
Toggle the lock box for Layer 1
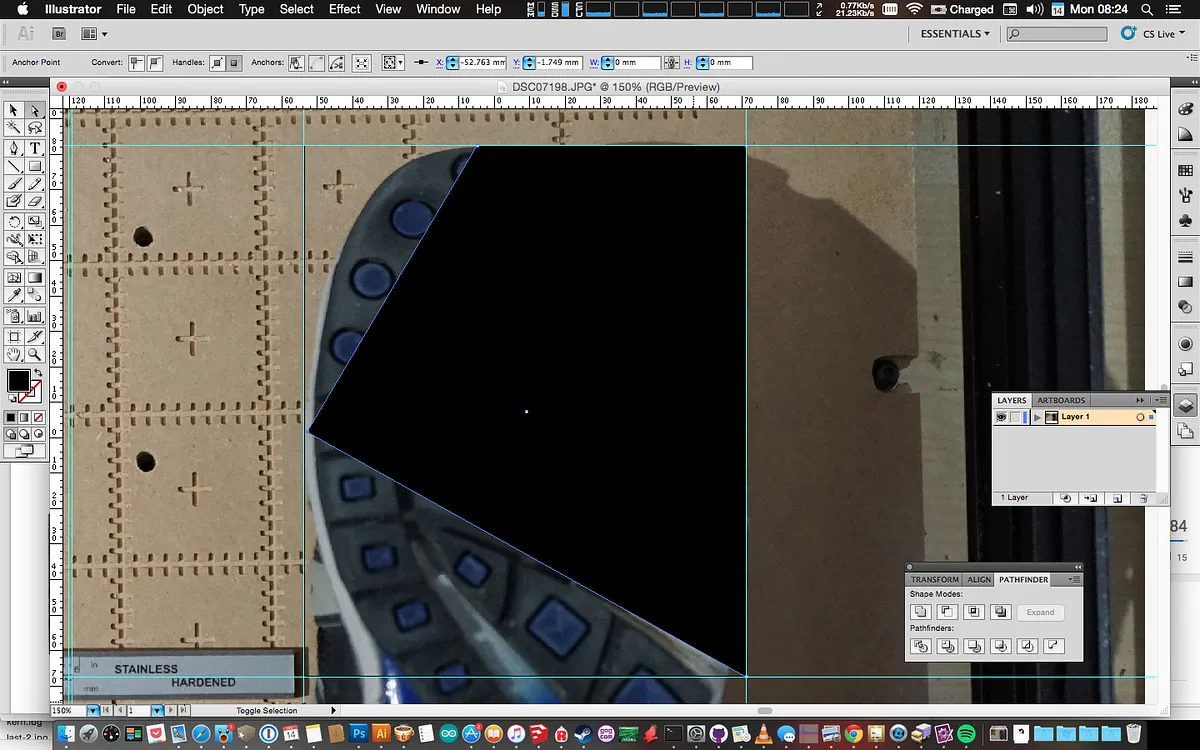coord(1015,417)
